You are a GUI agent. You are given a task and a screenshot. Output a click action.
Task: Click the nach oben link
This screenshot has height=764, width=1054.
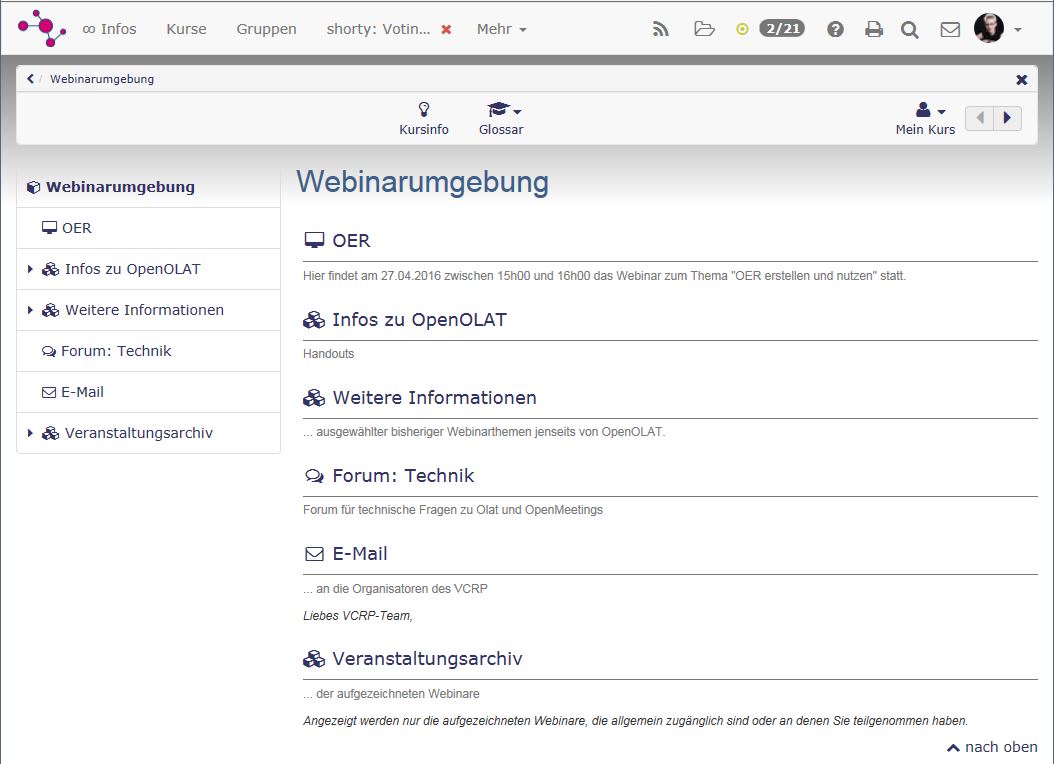(992, 747)
